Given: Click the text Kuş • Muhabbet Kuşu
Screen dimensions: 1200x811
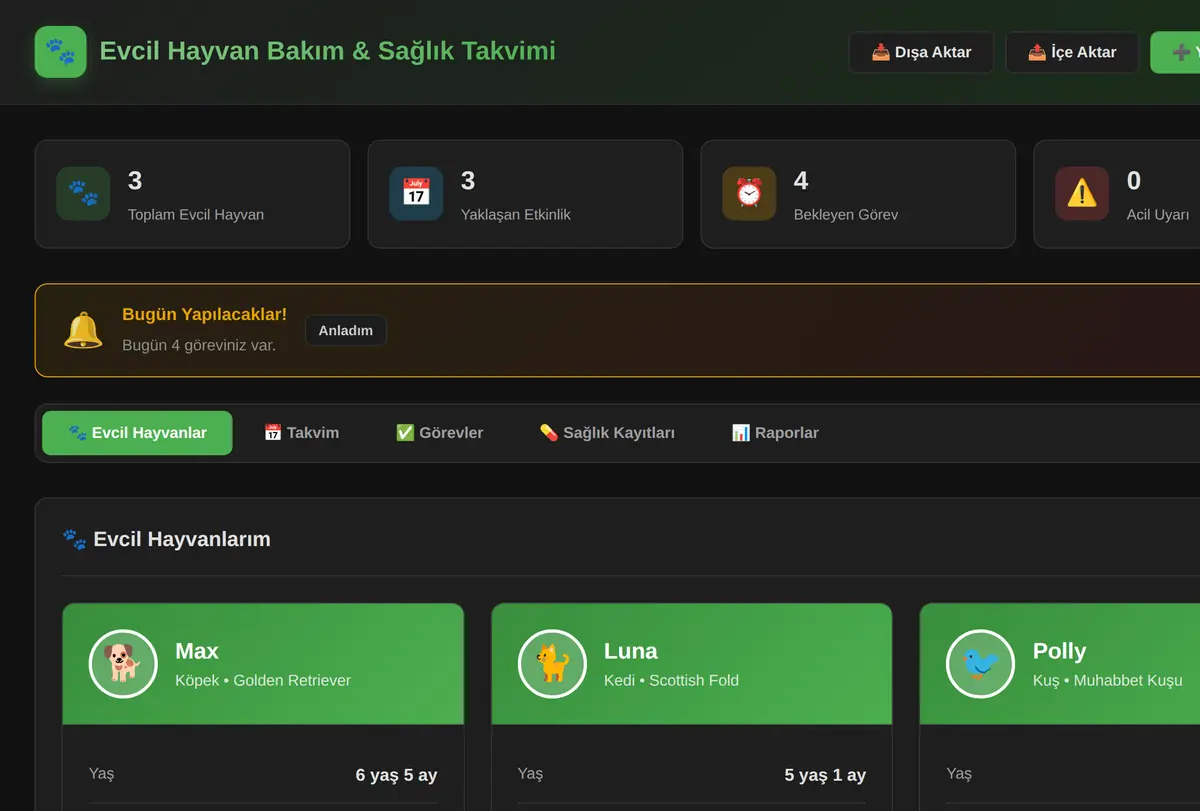Looking at the screenshot, I should [1107, 680].
